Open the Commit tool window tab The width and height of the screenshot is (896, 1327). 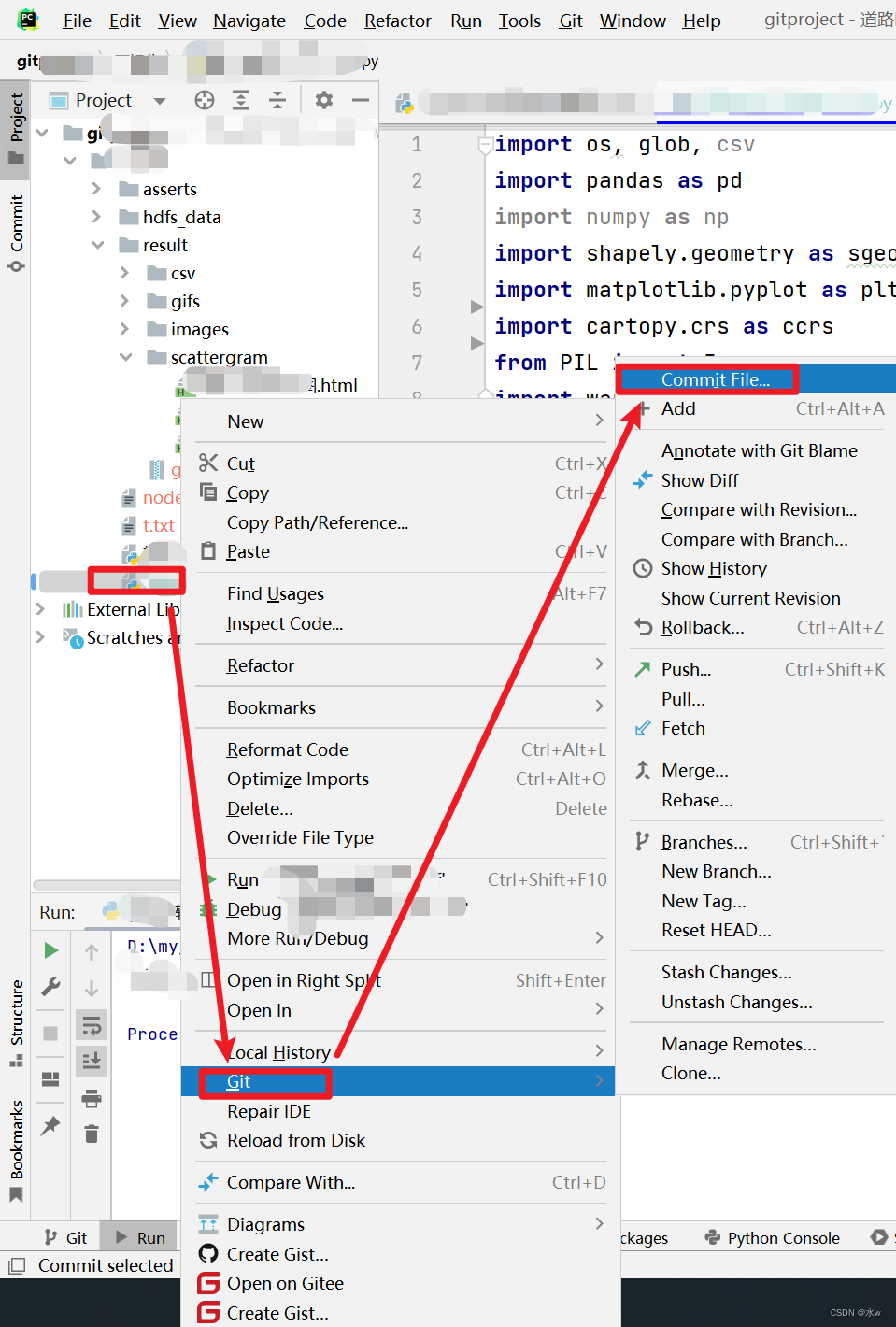pyautogui.click(x=16, y=233)
